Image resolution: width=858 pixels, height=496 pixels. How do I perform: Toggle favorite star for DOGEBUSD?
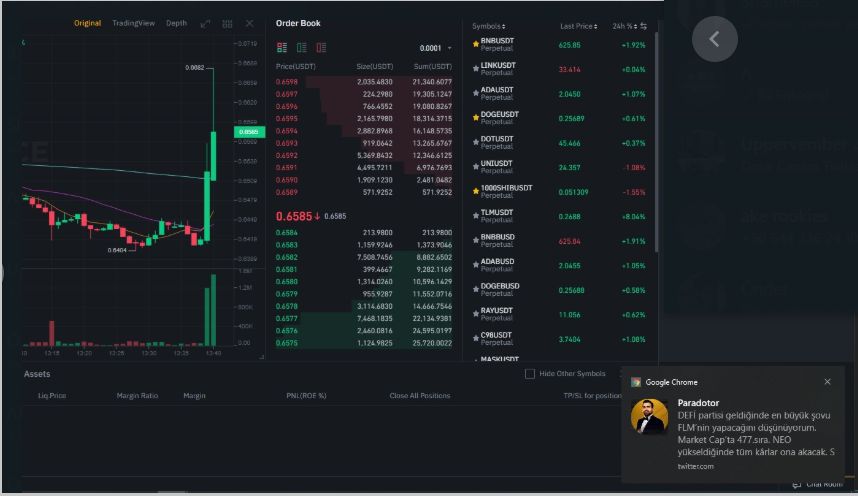(x=476, y=290)
